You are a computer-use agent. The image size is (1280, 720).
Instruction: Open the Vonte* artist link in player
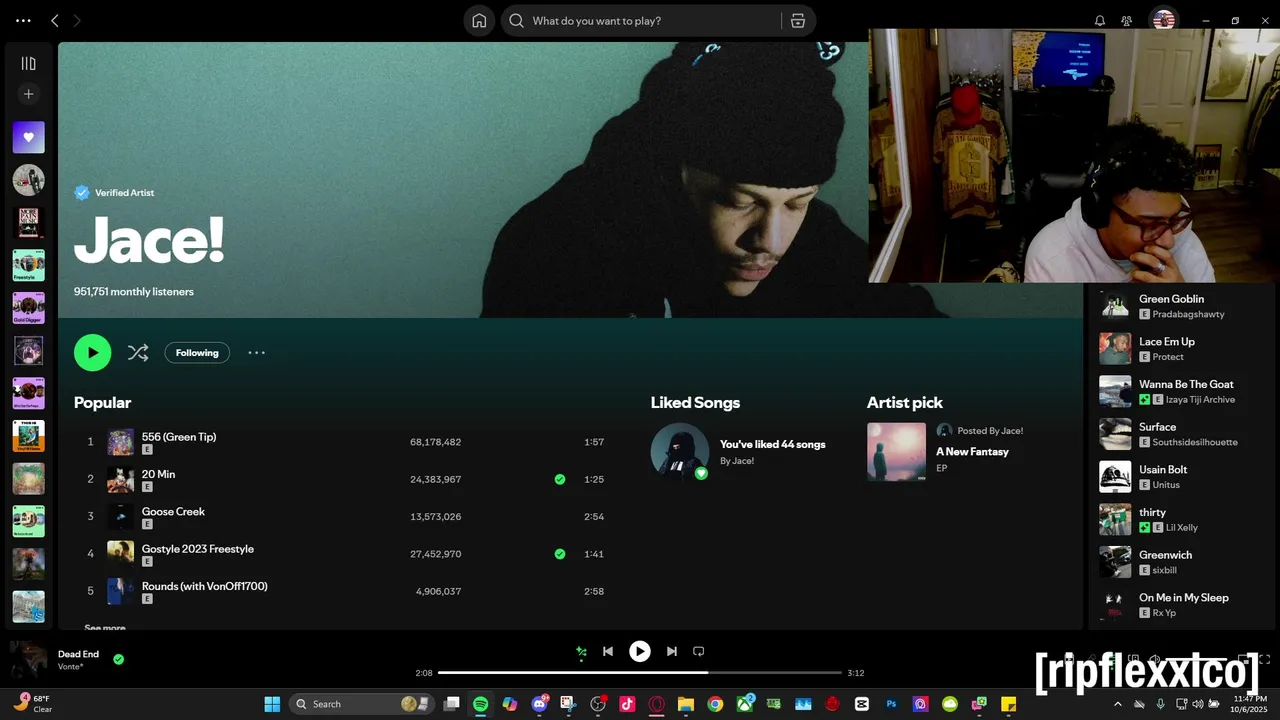70,667
